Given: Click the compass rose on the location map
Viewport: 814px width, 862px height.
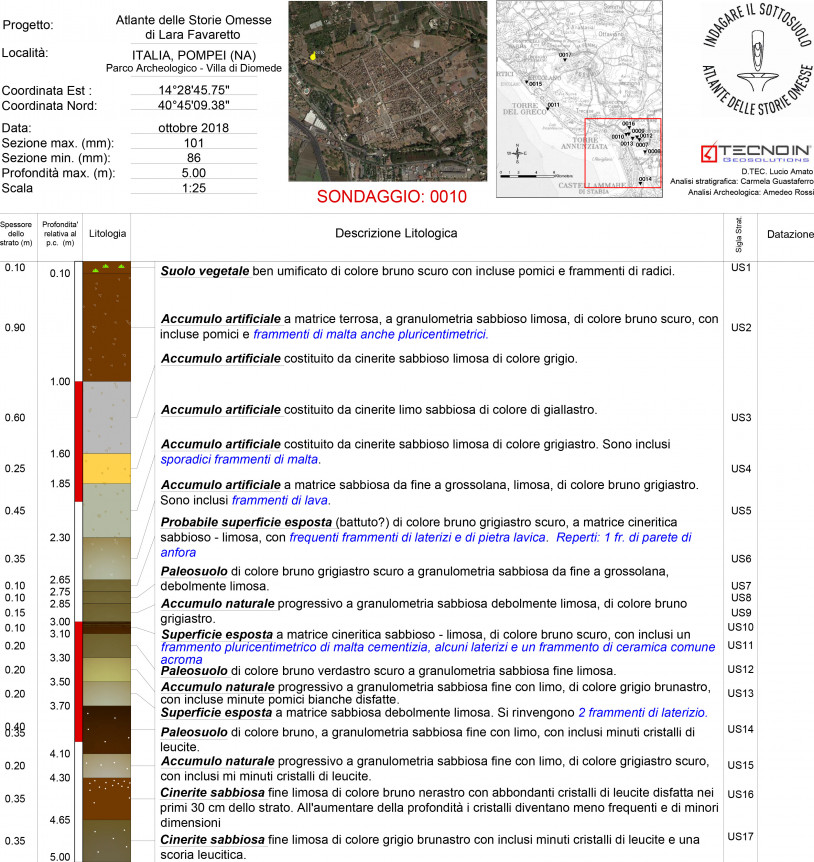Looking at the screenshot, I should 516,154.
